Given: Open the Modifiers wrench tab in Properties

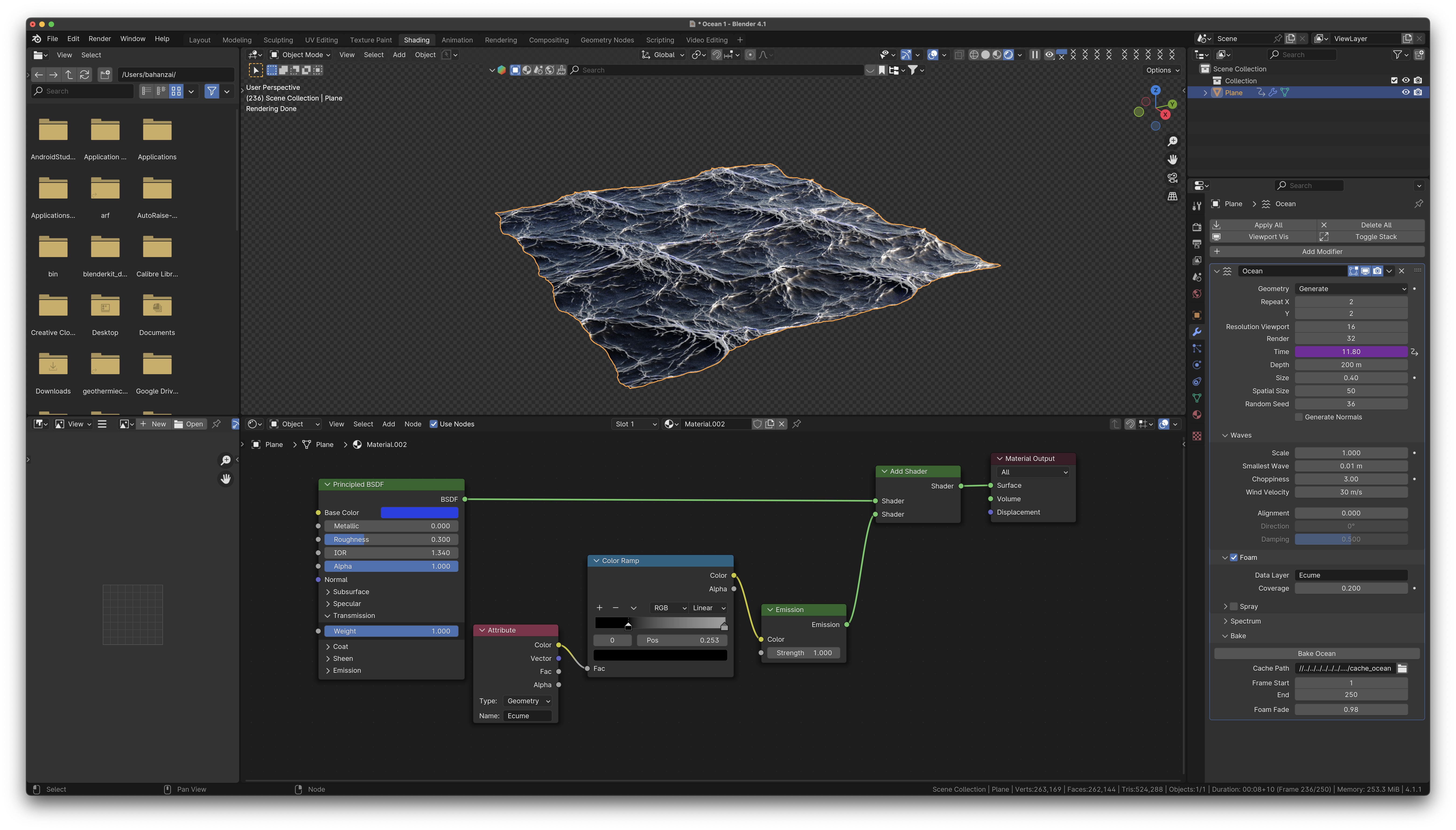Looking at the screenshot, I should pyautogui.click(x=1197, y=332).
